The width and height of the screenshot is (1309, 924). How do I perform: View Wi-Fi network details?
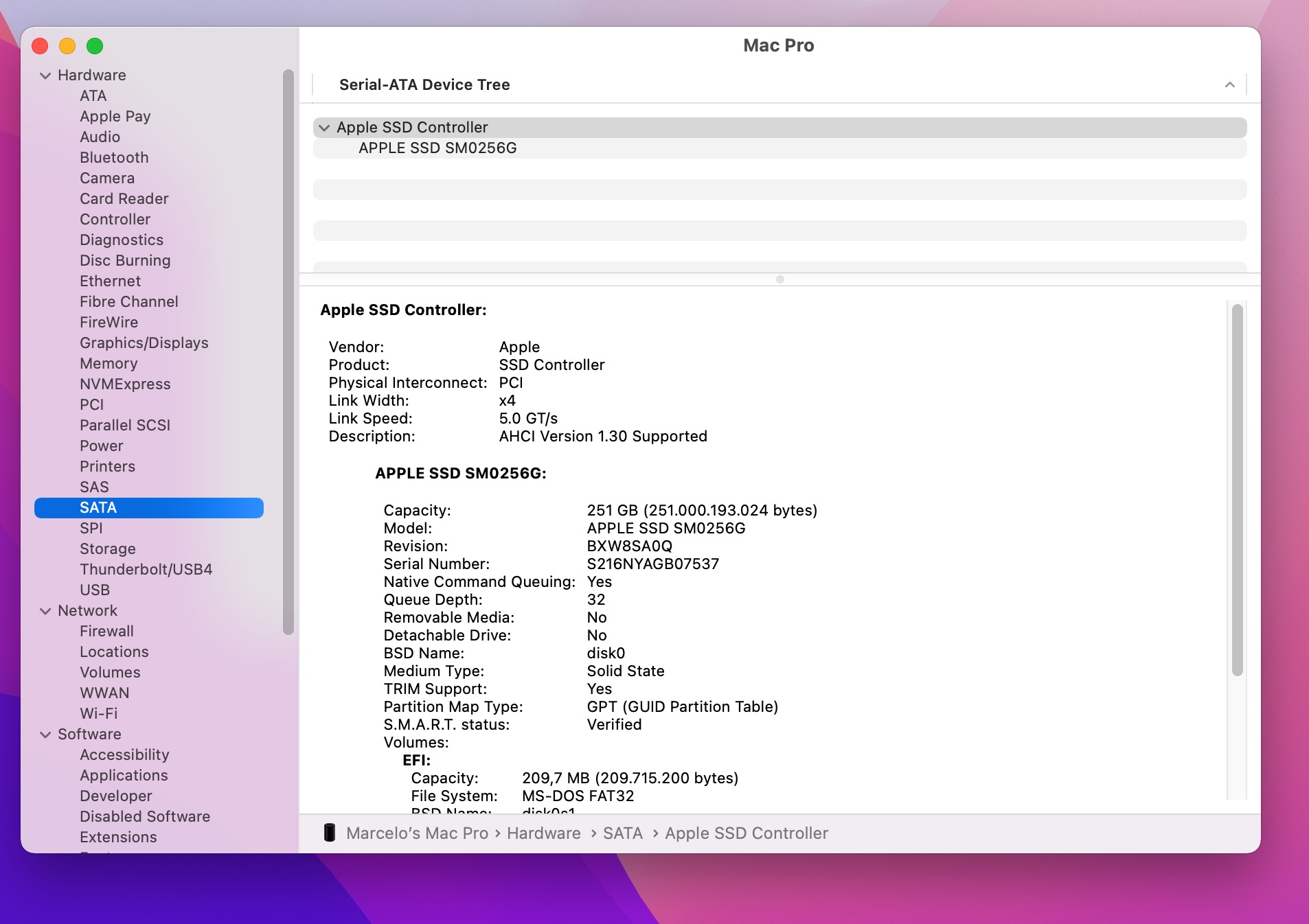pyautogui.click(x=98, y=713)
